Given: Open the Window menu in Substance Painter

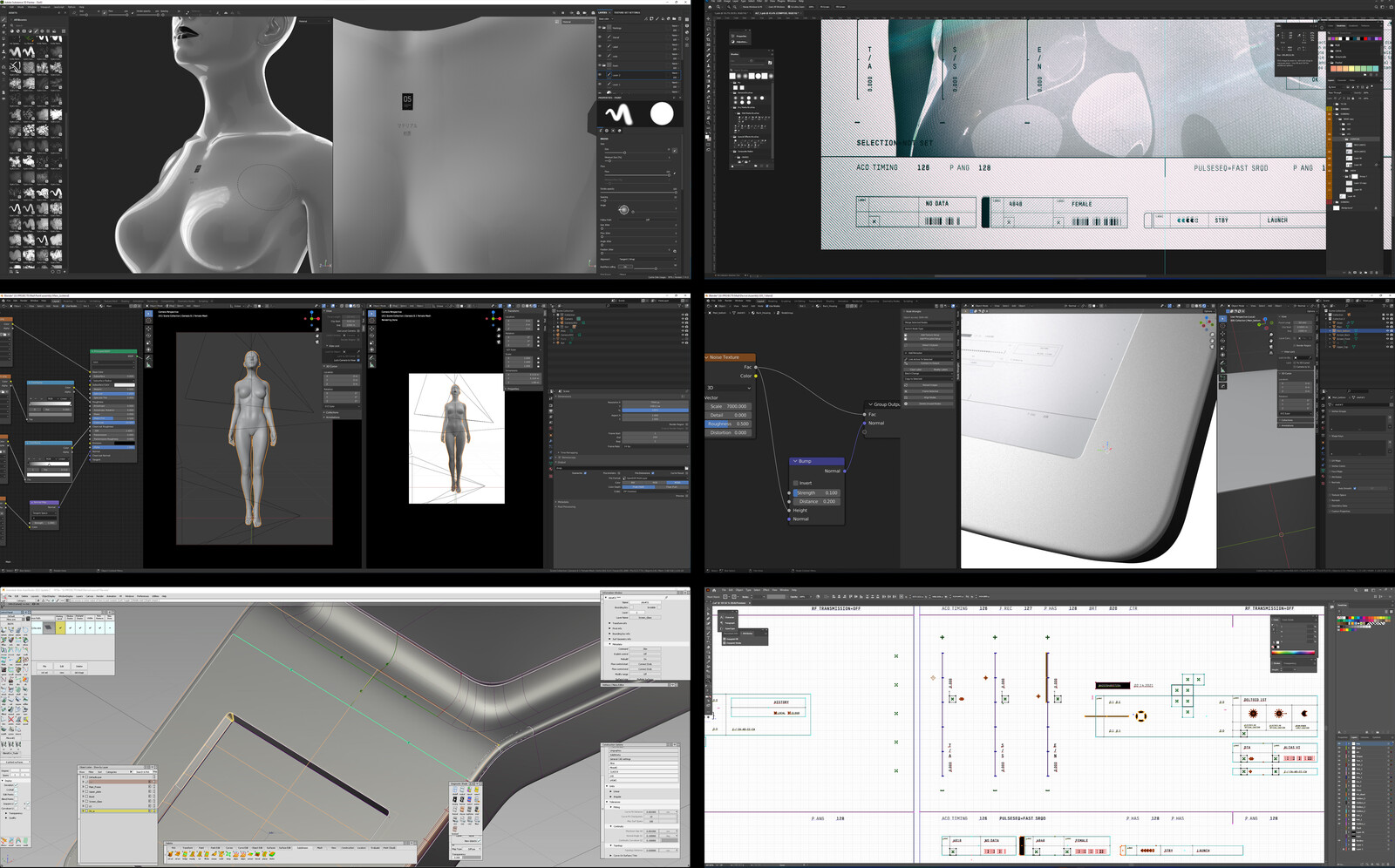Looking at the screenshot, I should click(x=32, y=7).
